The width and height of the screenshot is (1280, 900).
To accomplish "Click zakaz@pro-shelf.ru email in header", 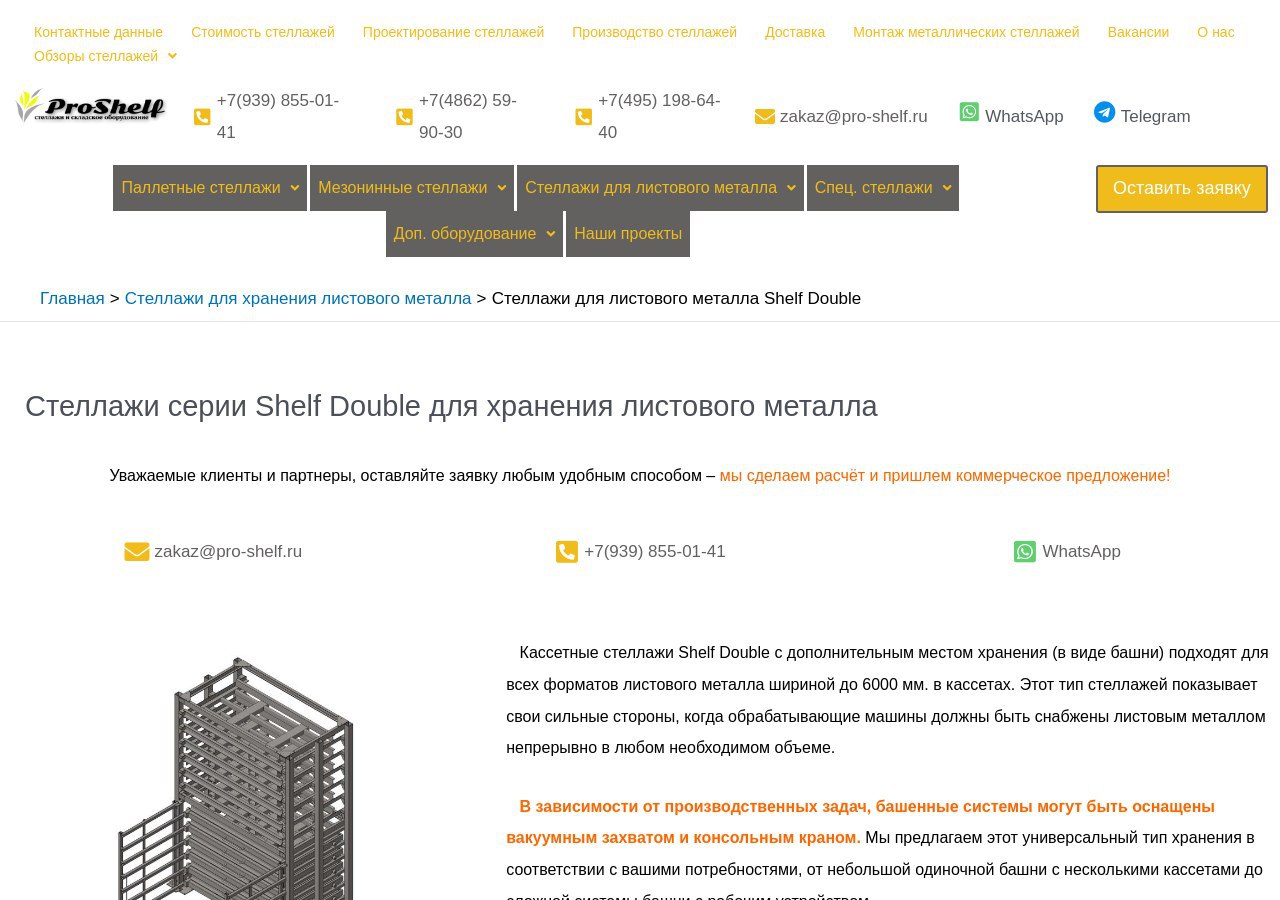I will [x=853, y=117].
